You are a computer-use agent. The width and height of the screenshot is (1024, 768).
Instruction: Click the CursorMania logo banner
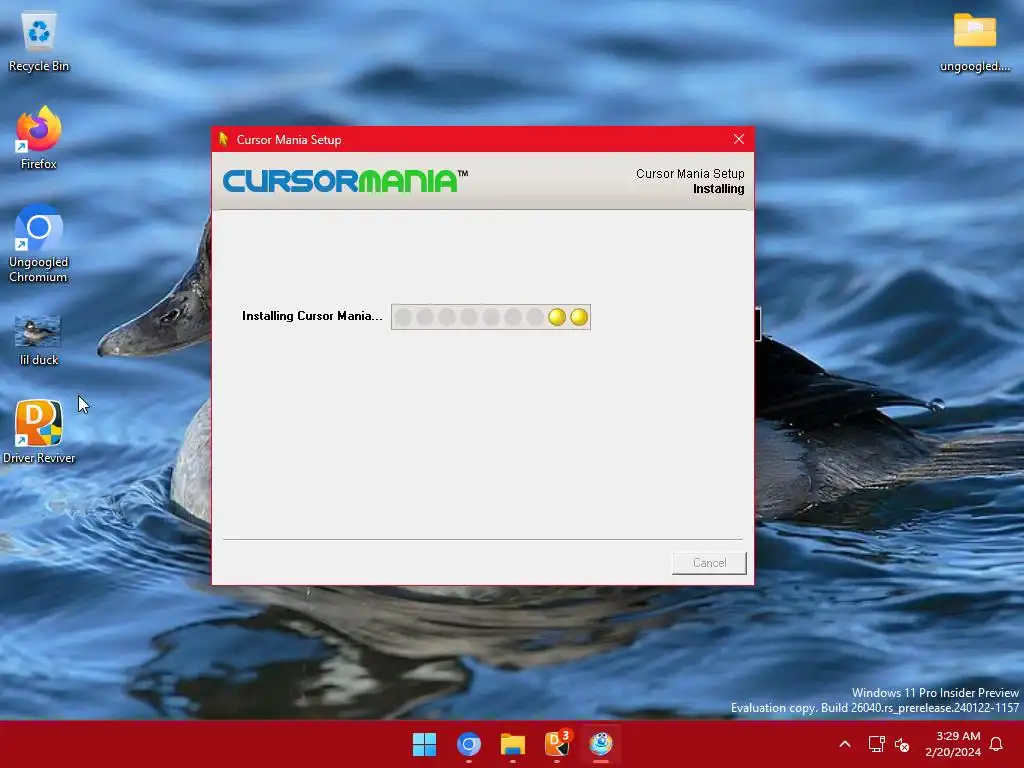[345, 181]
